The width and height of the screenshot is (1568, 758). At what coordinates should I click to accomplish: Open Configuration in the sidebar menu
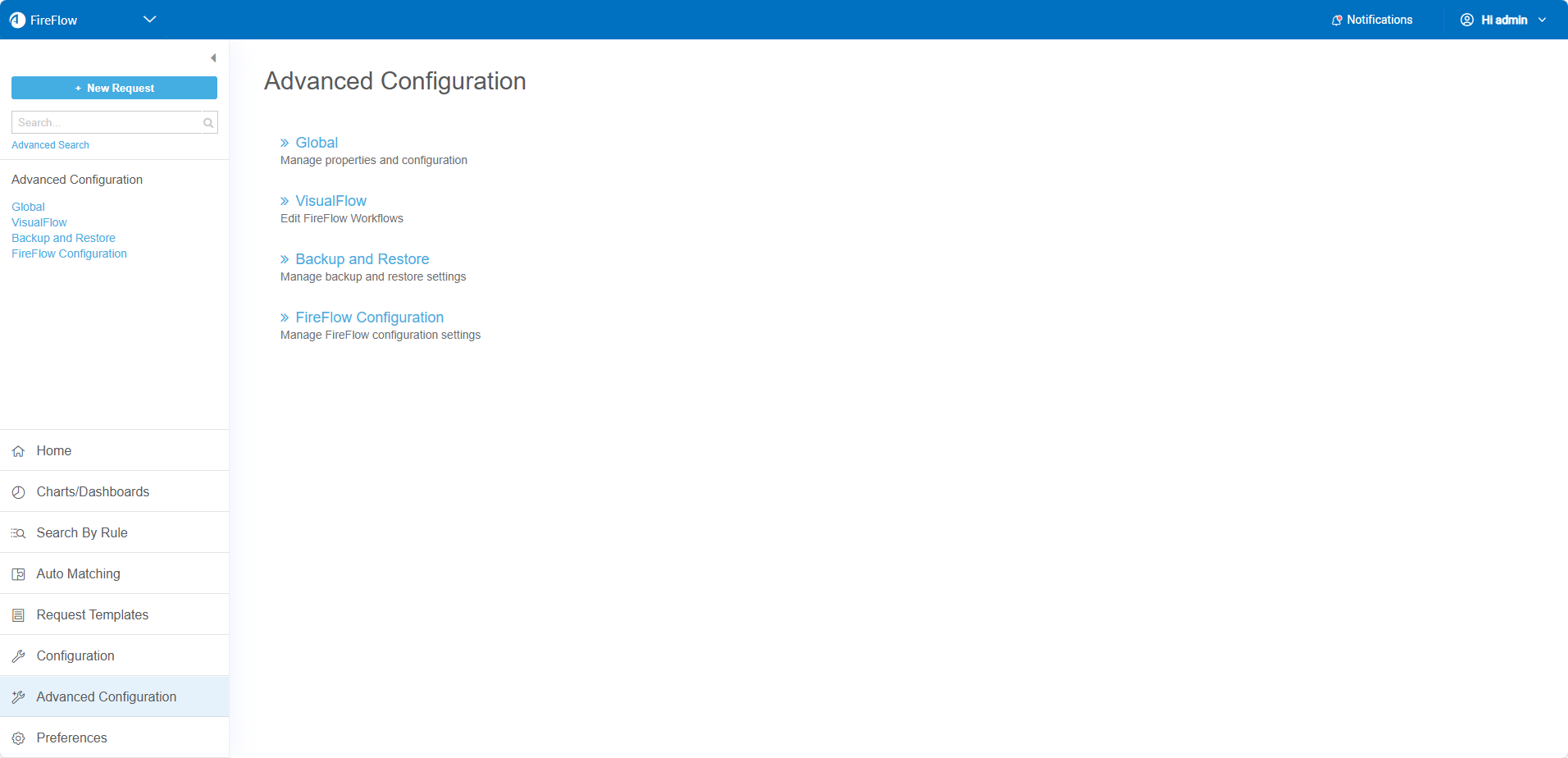click(75, 655)
